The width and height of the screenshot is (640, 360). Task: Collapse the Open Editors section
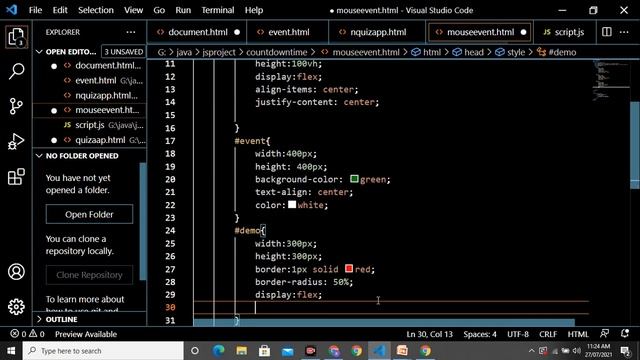pos(39,52)
